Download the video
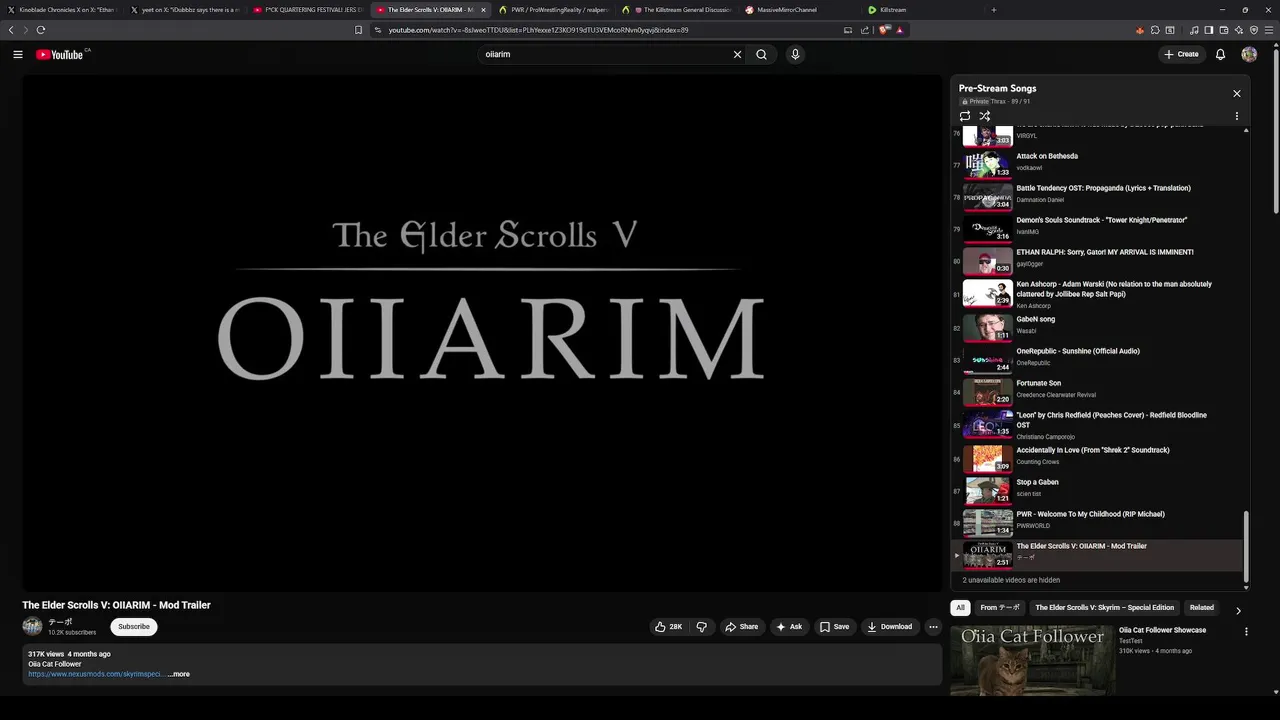This screenshot has width=1280, height=720. pyautogui.click(x=890, y=627)
